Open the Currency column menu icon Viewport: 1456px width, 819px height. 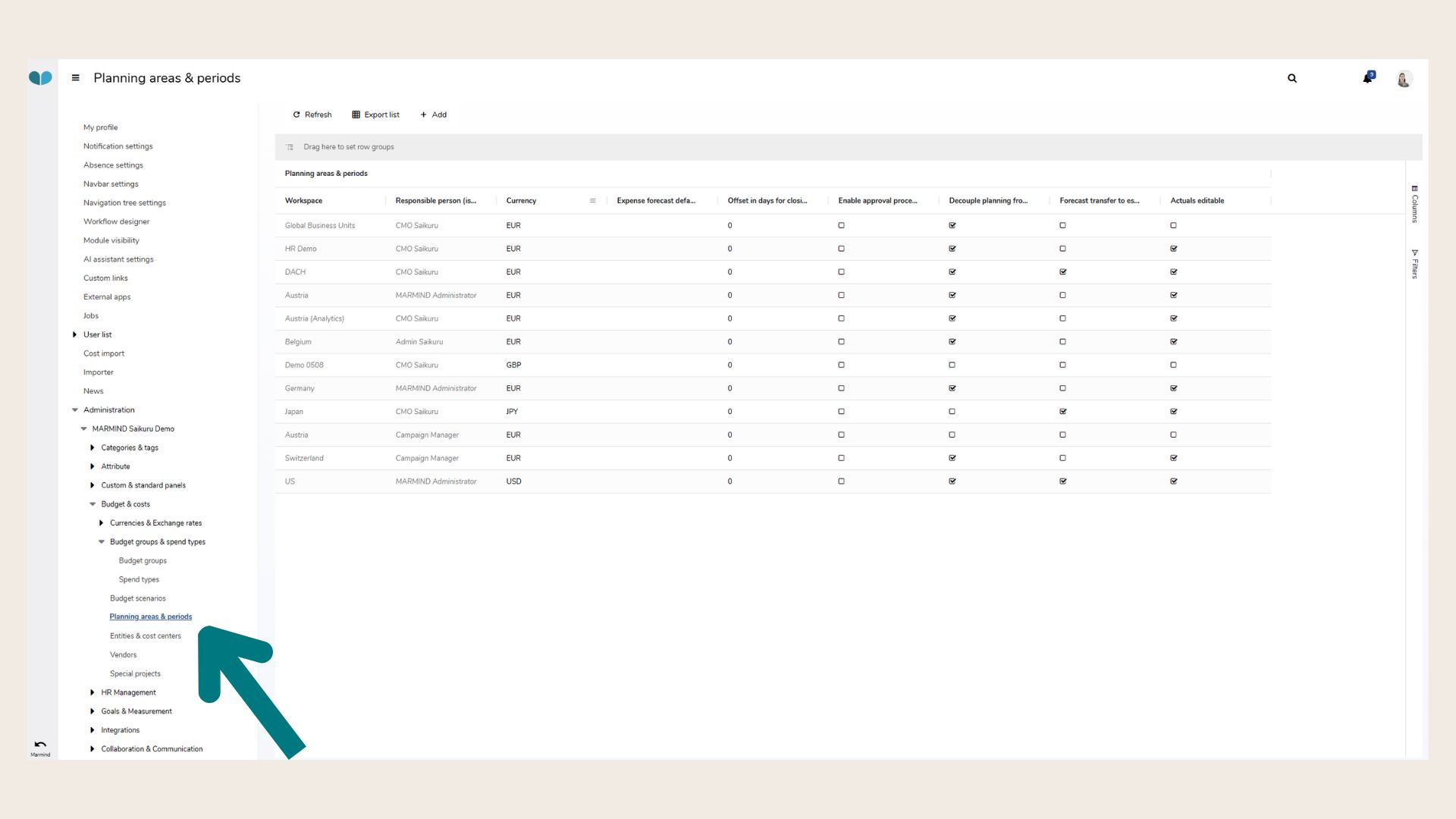pyautogui.click(x=592, y=201)
